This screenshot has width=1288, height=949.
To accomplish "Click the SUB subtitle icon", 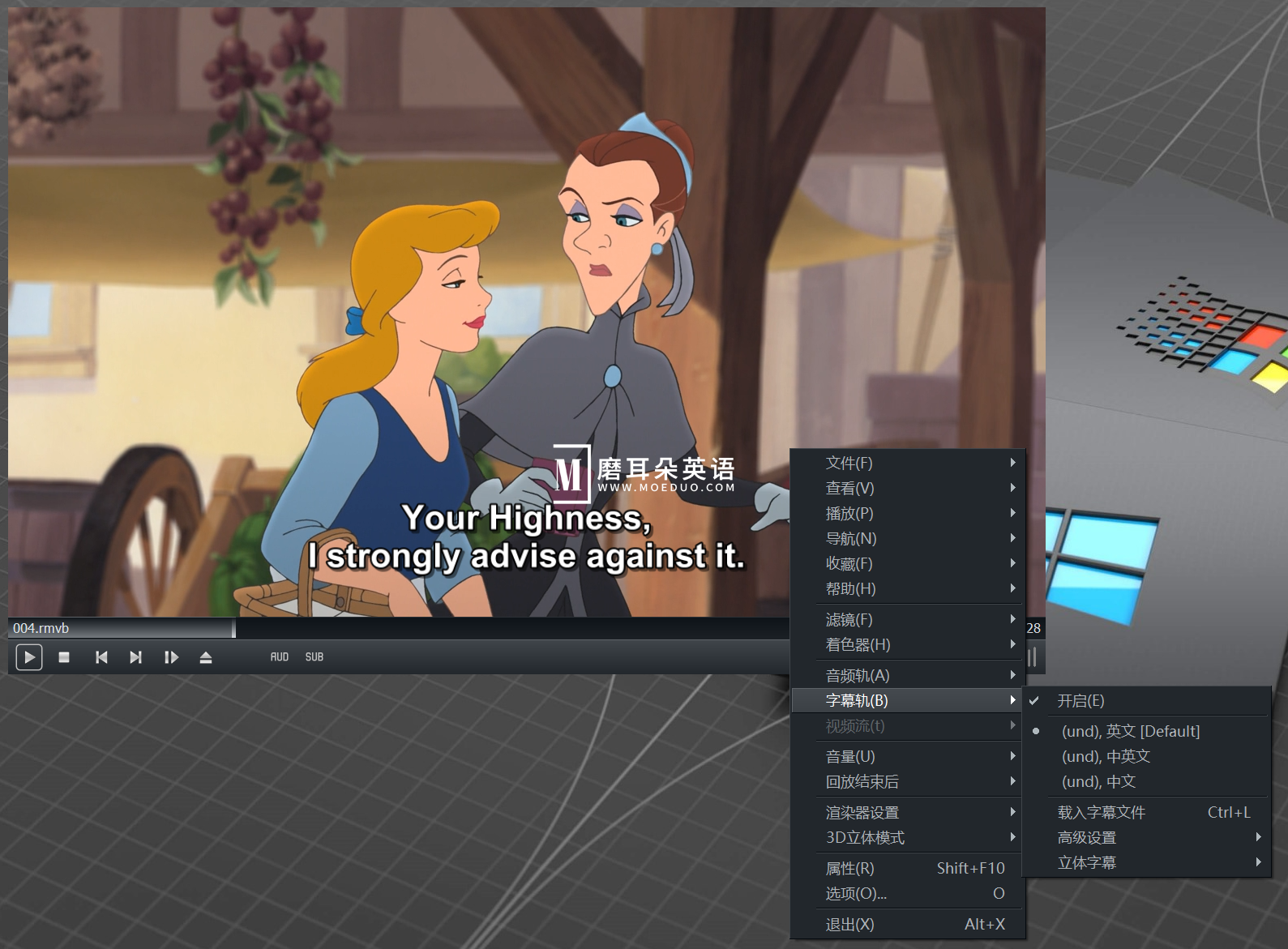I will tap(315, 657).
